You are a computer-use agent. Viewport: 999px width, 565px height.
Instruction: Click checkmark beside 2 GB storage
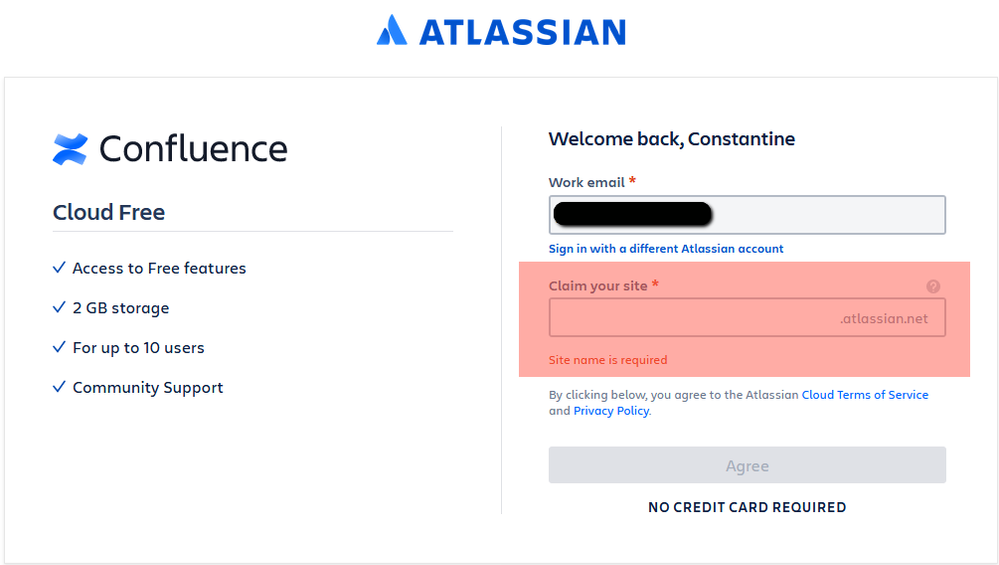tap(59, 308)
